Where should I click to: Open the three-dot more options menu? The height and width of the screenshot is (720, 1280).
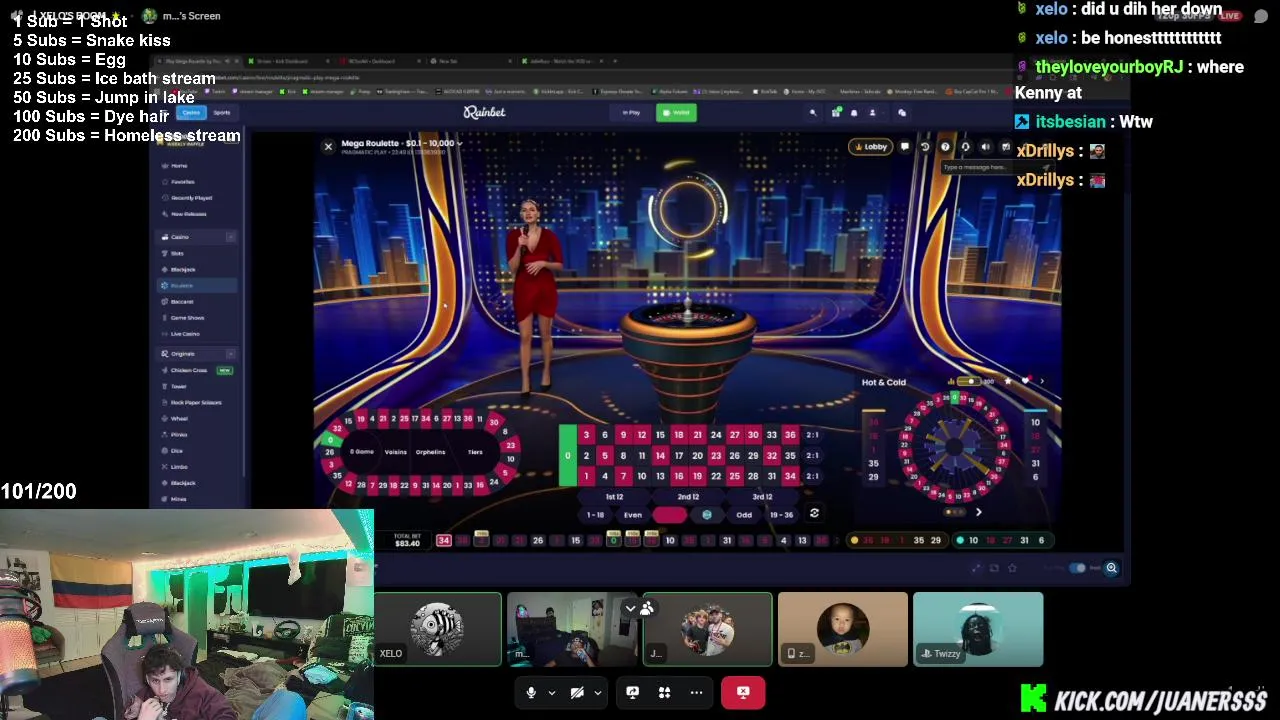point(696,692)
